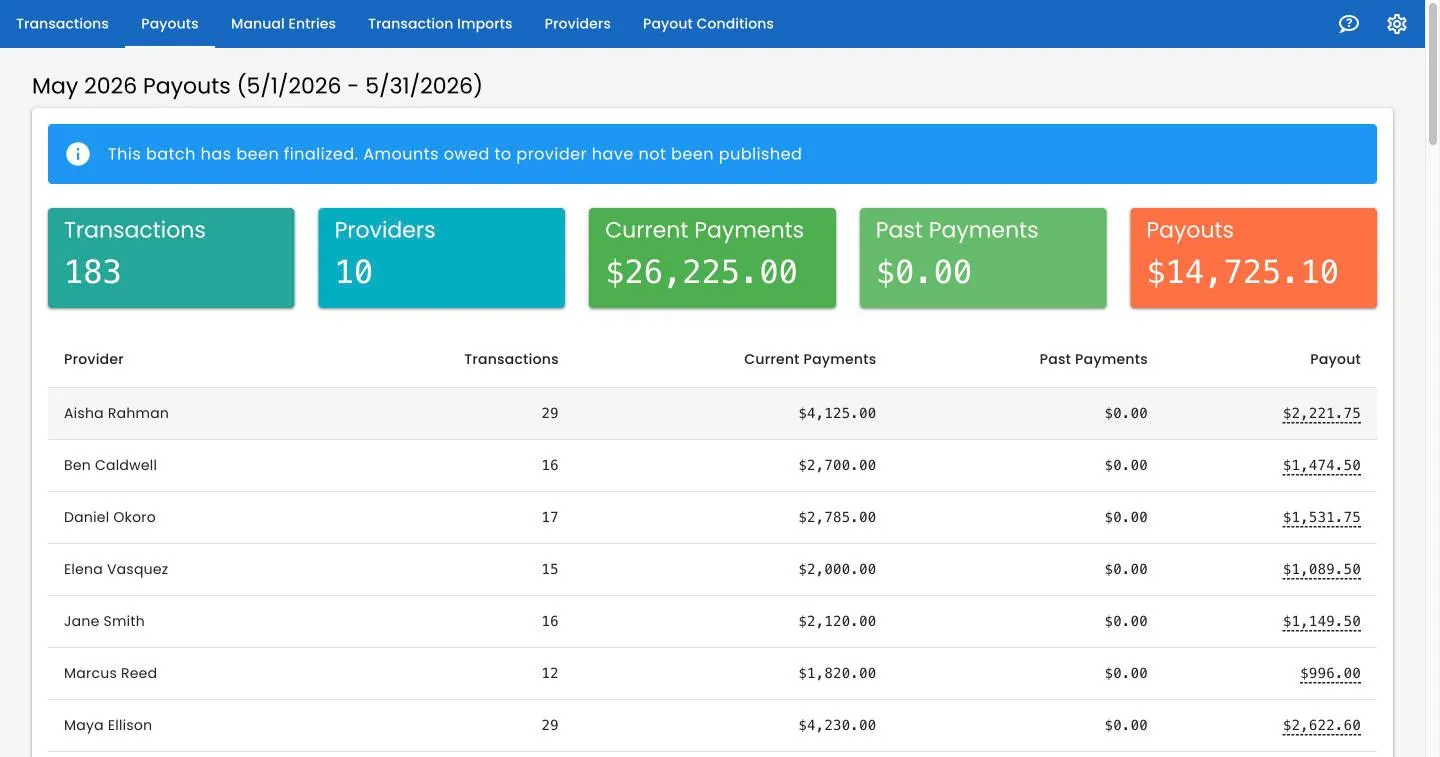This screenshot has width=1440, height=757.
Task: Click the Provider column header
Action: coord(94,359)
